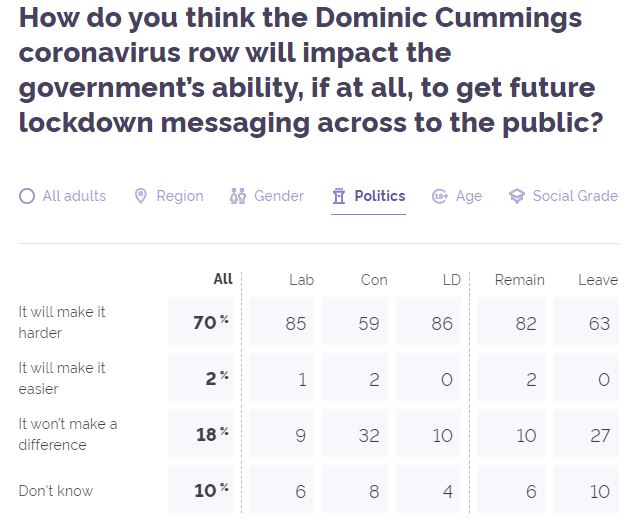The width and height of the screenshot is (634, 530).
Task: Click the Social Grade cap icon
Action: click(517, 196)
